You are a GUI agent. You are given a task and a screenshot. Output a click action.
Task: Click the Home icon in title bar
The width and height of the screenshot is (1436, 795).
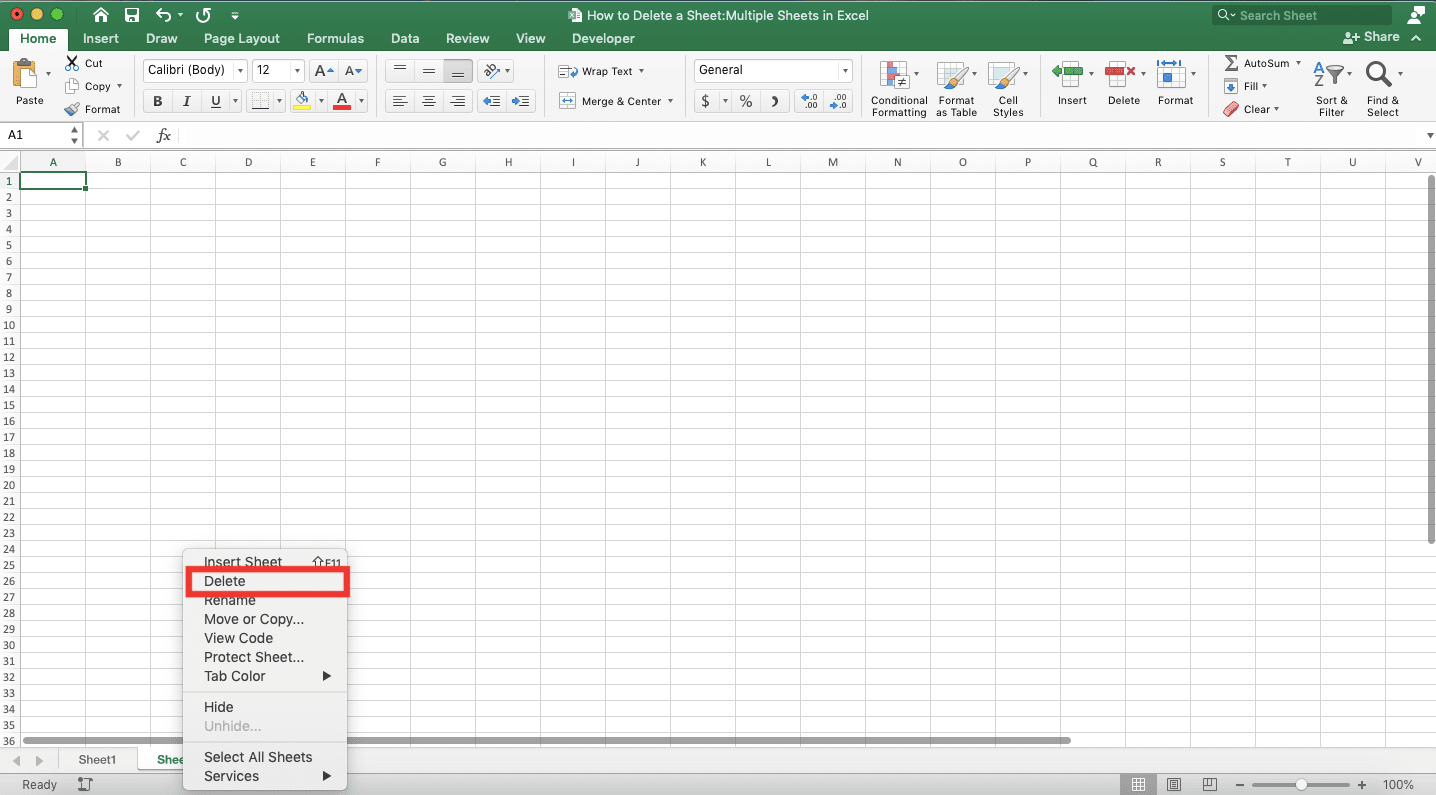tap(100, 15)
